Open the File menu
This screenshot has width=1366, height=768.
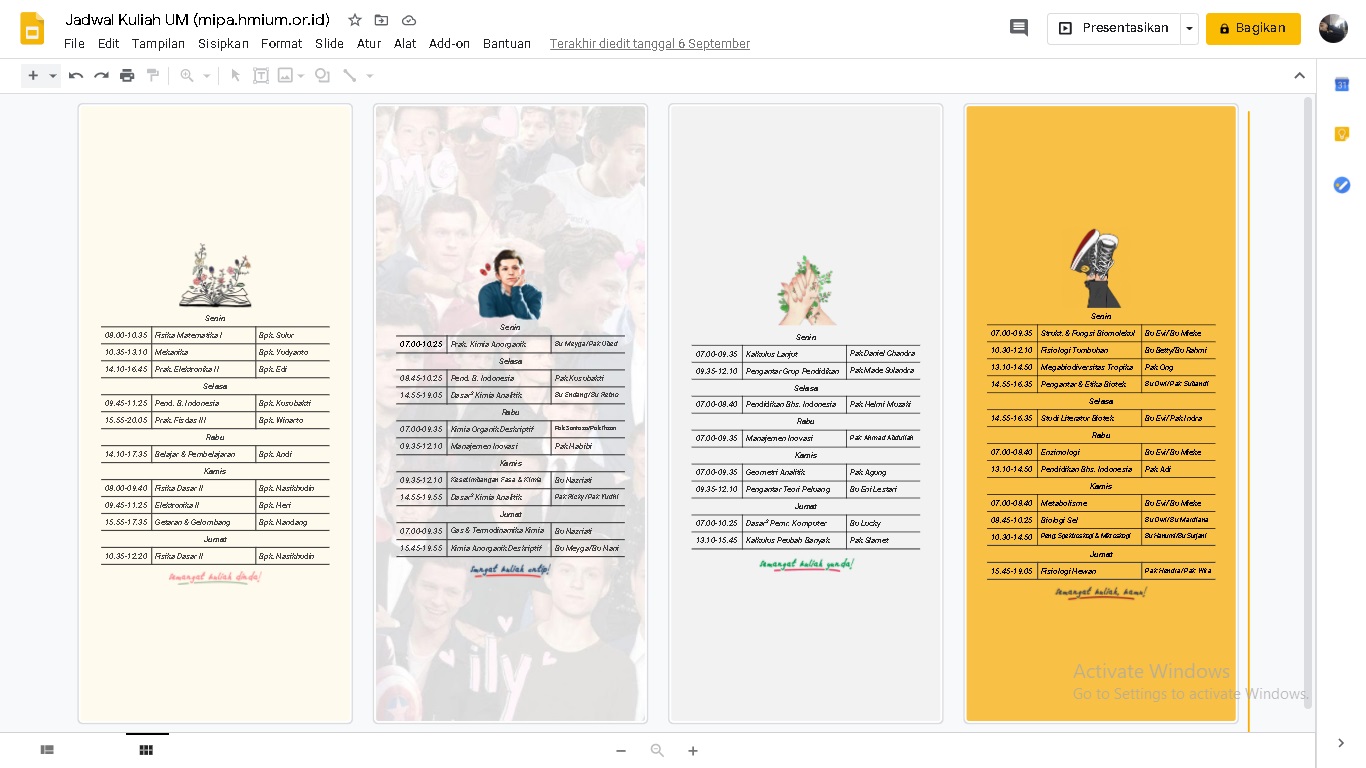point(74,43)
